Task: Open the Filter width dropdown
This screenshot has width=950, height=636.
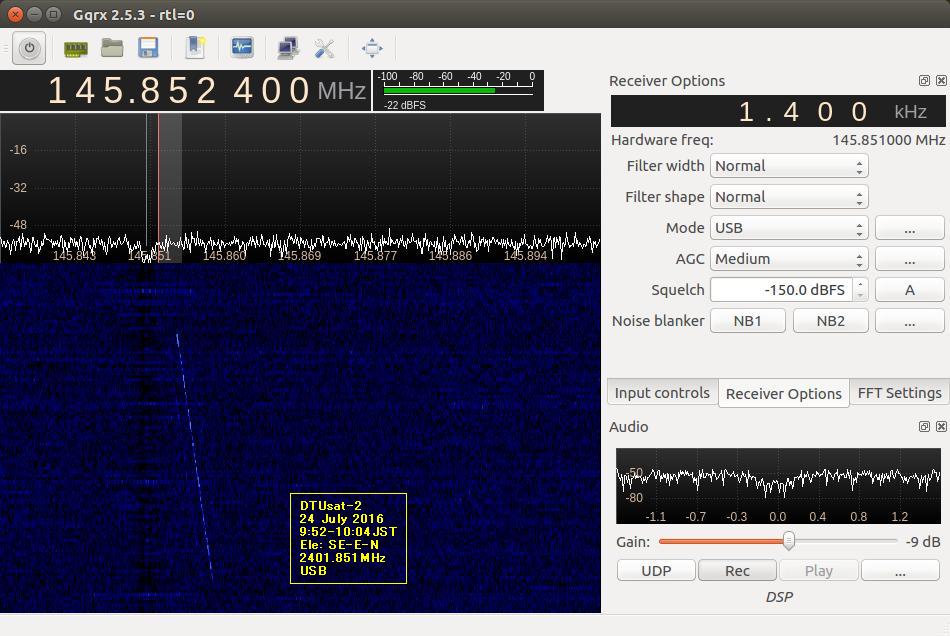Action: tap(789, 166)
